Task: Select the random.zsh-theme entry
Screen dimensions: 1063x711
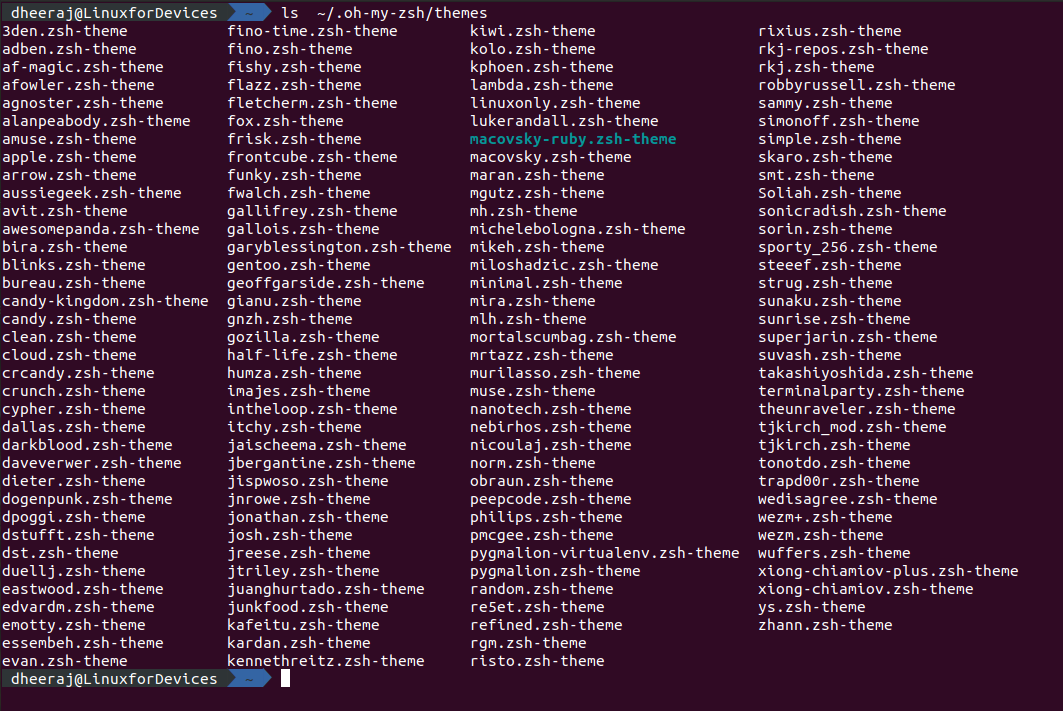Action: point(540,589)
